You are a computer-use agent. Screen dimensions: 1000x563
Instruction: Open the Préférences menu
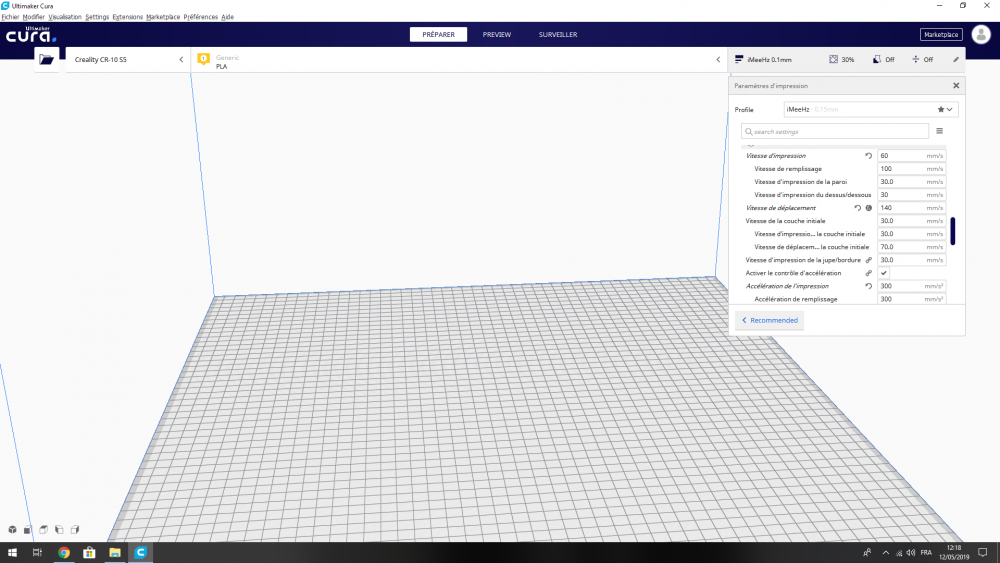pos(201,17)
